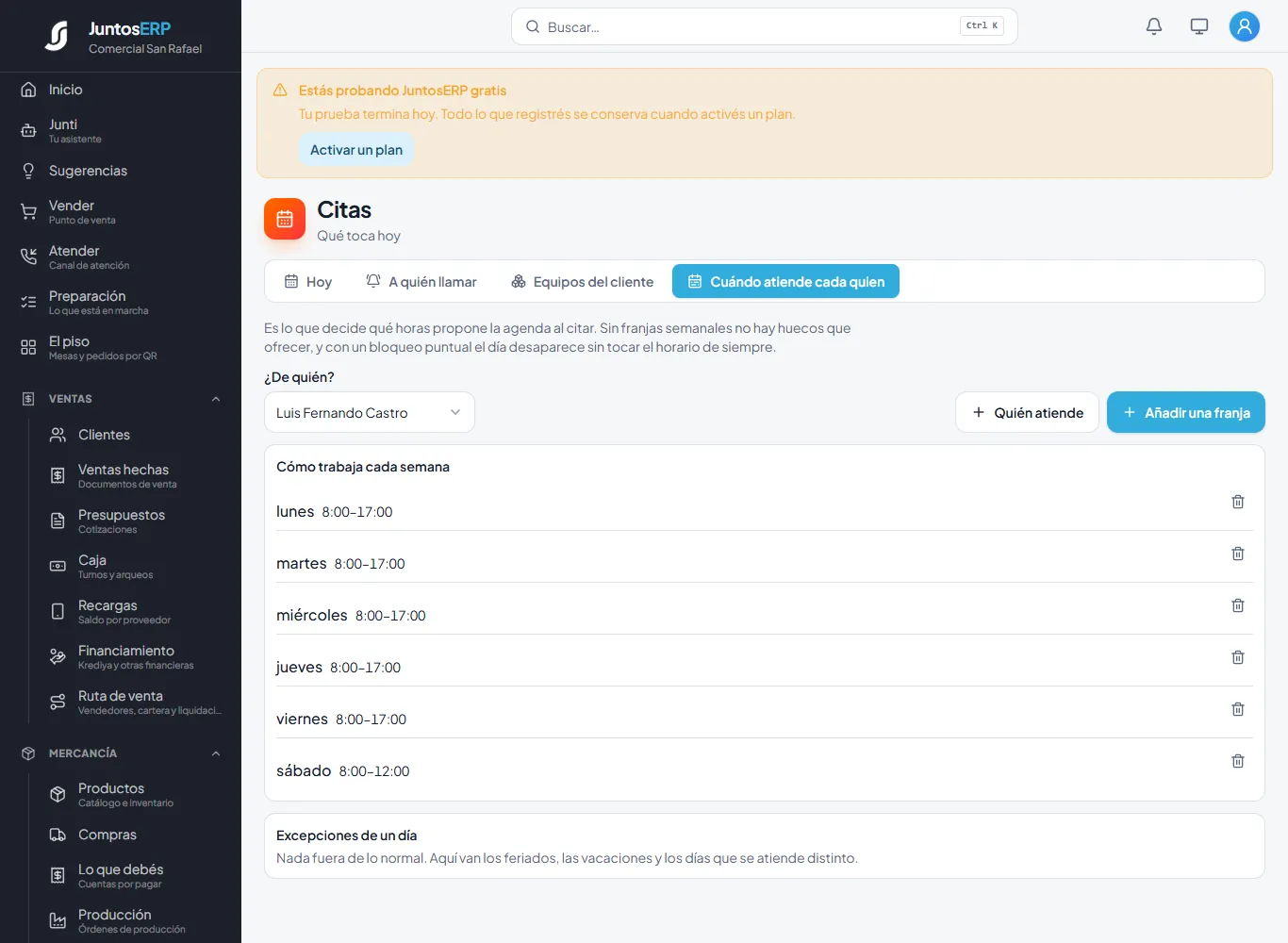
Task: Switch to the A quién llamar tab
Action: pyautogui.click(x=421, y=281)
